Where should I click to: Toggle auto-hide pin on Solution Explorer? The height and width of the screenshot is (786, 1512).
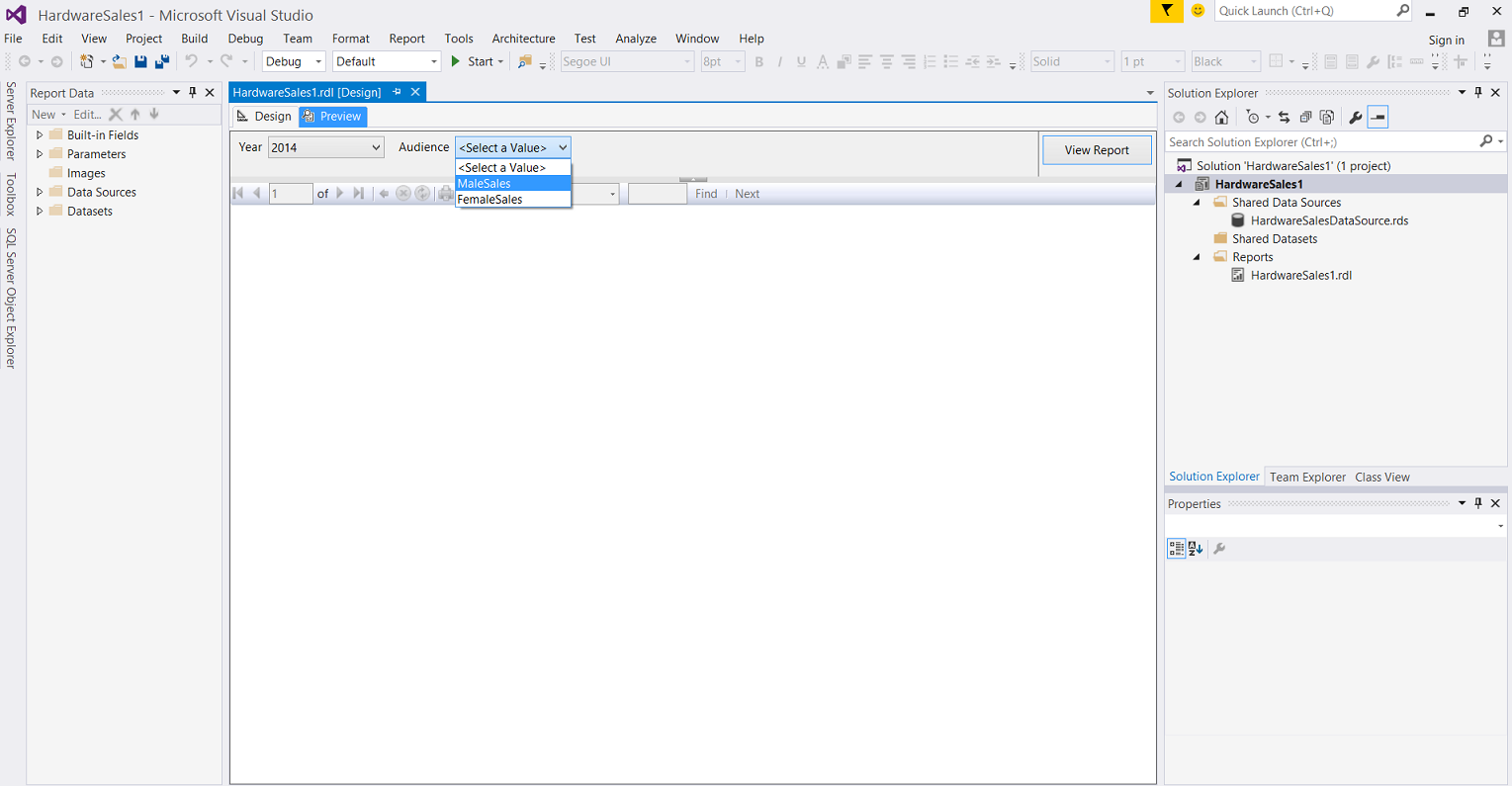click(x=1478, y=93)
